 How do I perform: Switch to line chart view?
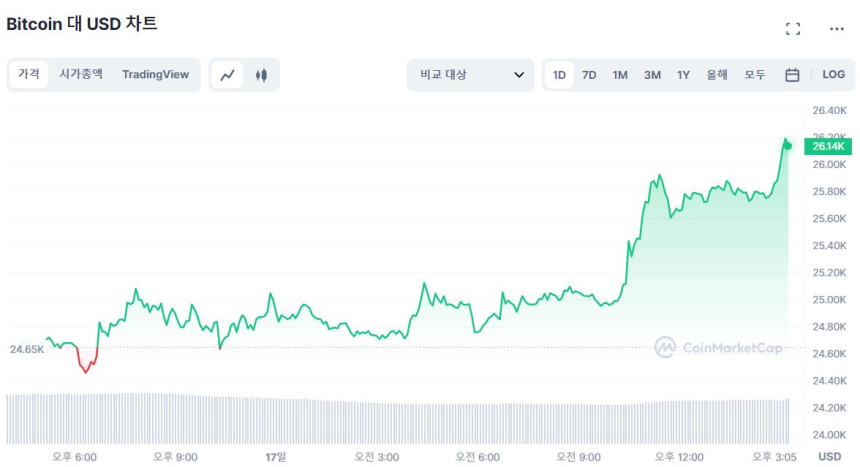pyautogui.click(x=228, y=75)
